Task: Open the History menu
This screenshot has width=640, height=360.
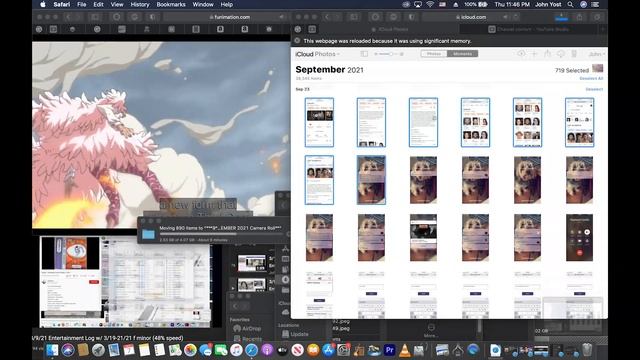Action: (140, 4)
